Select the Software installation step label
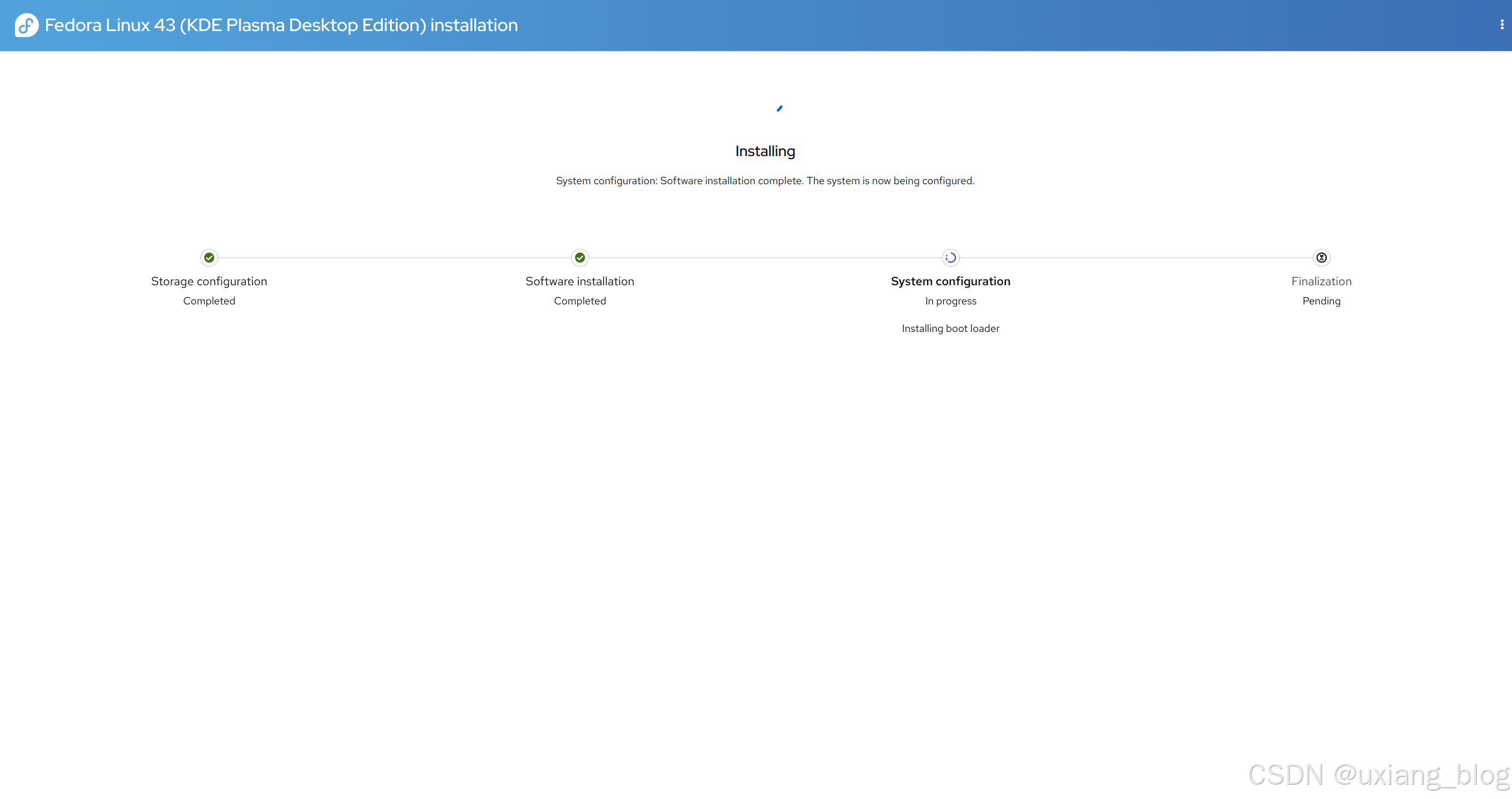 (x=580, y=281)
